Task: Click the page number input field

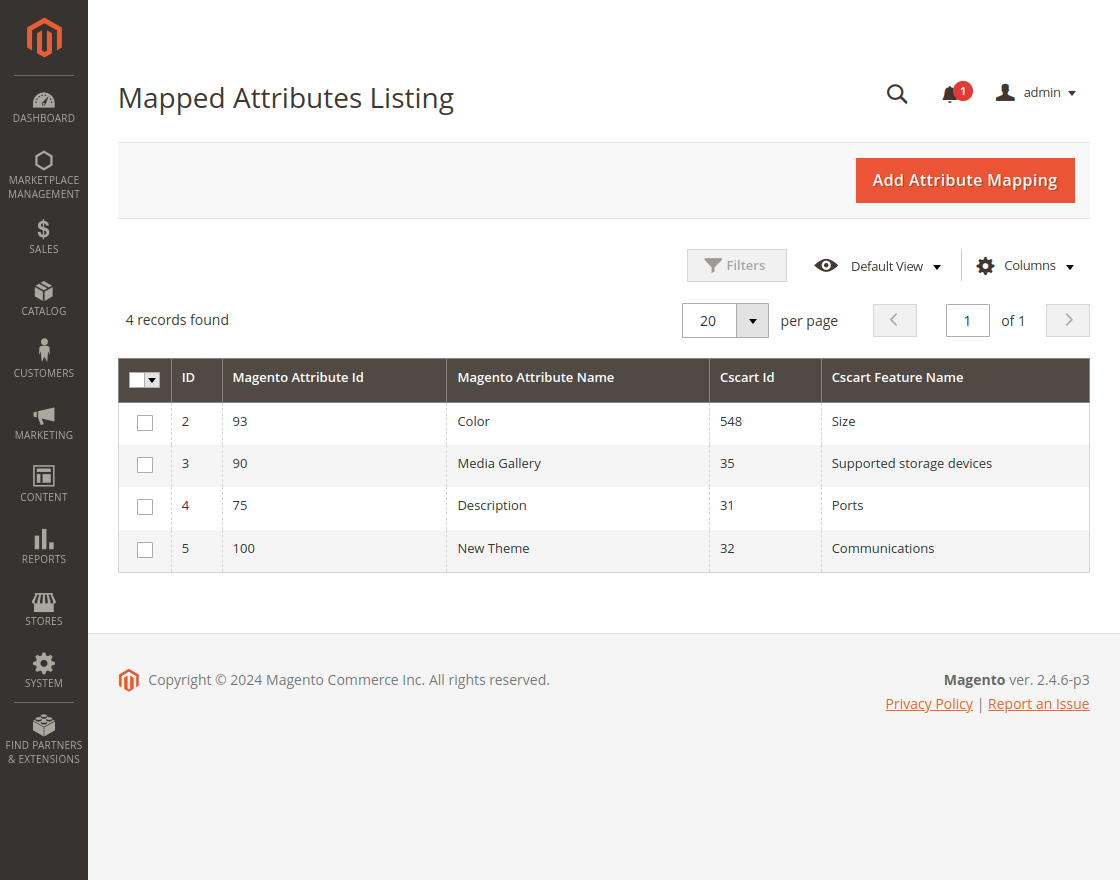Action: [x=967, y=321]
